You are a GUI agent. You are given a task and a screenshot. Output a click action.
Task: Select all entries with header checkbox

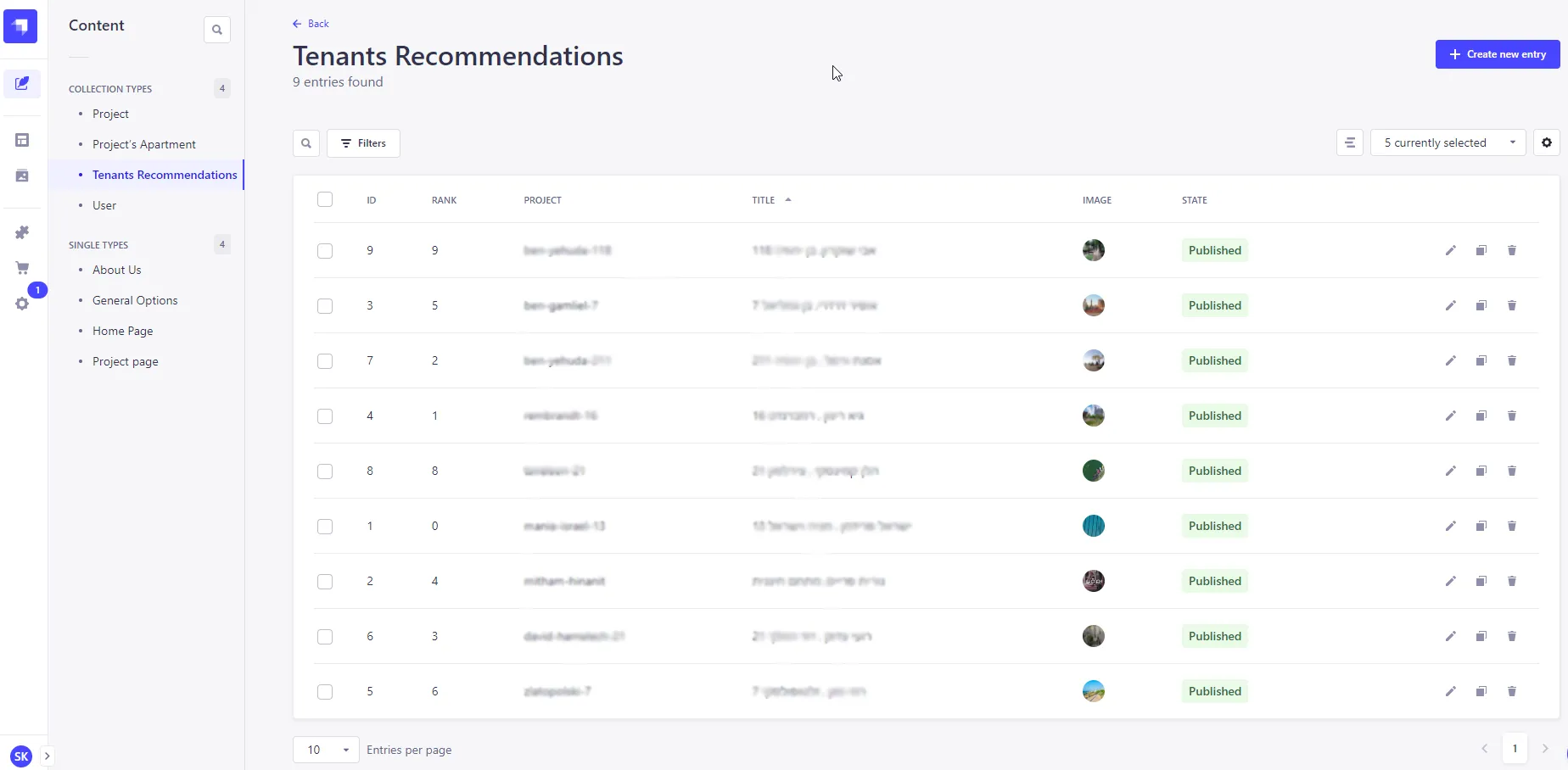coord(325,199)
